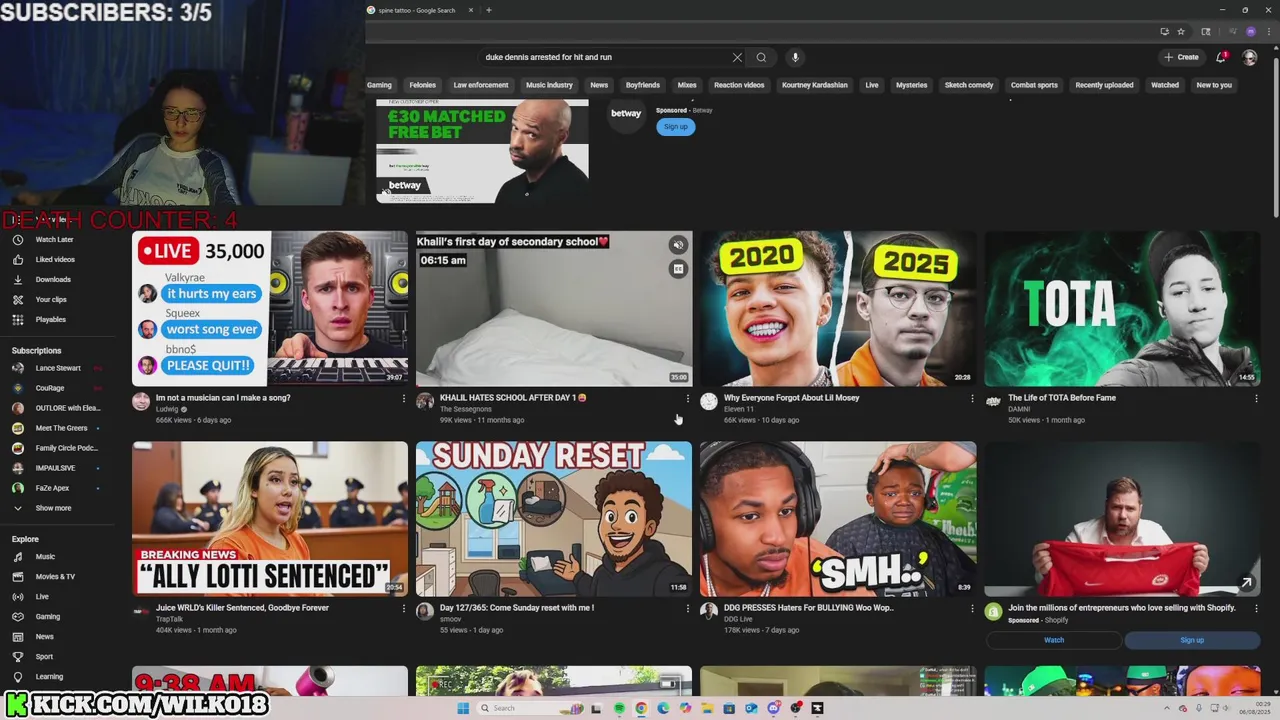Toggle captions on Khalil video preview

(678, 269)
